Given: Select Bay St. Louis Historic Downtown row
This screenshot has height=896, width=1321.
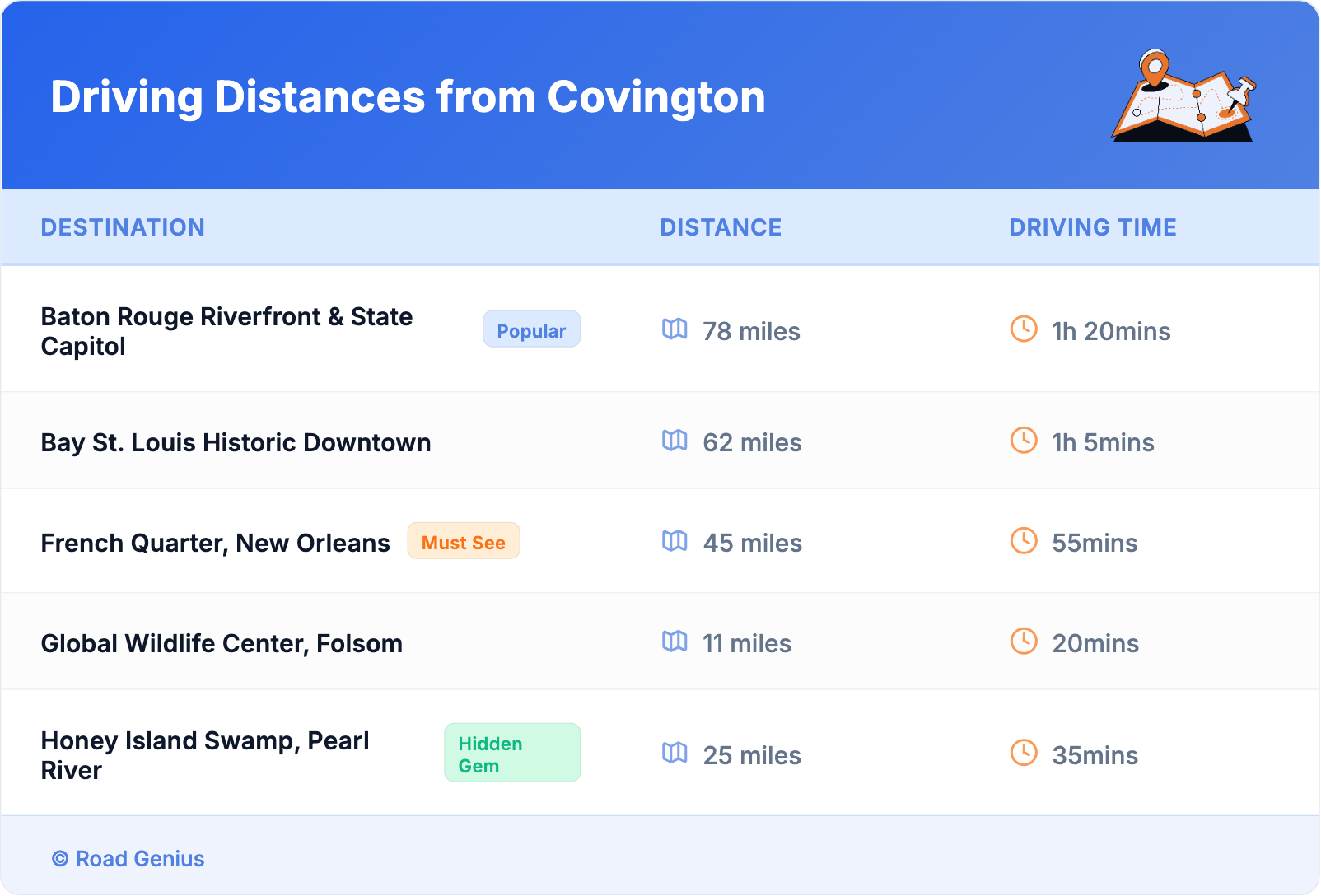Looking at the screenshot, I should pos(236,443).
